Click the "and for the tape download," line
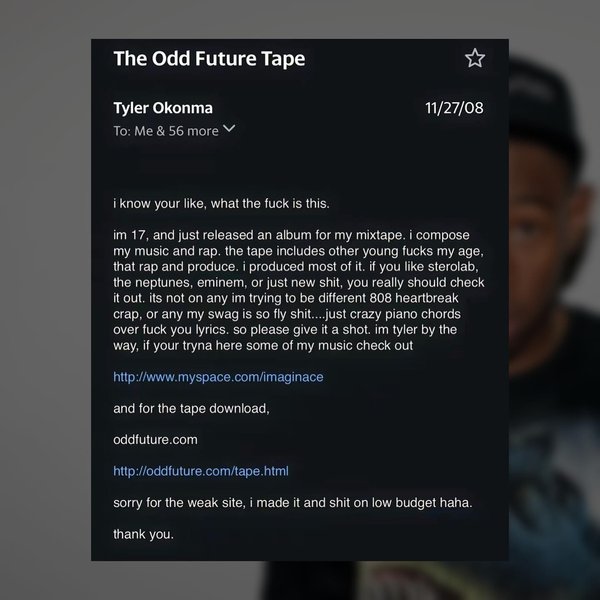The height and width of the screenshot is (600, 600). click(x=191, y=409)
